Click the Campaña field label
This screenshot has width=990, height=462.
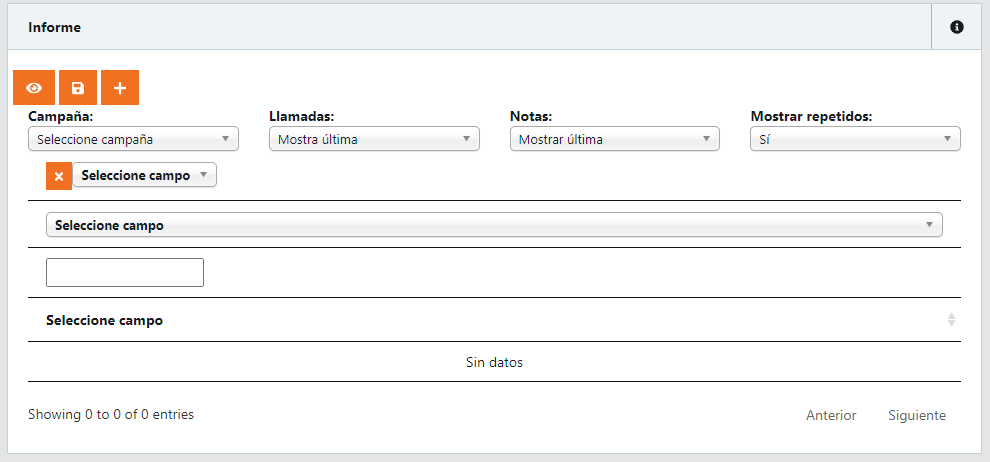[x=61, y=116]
